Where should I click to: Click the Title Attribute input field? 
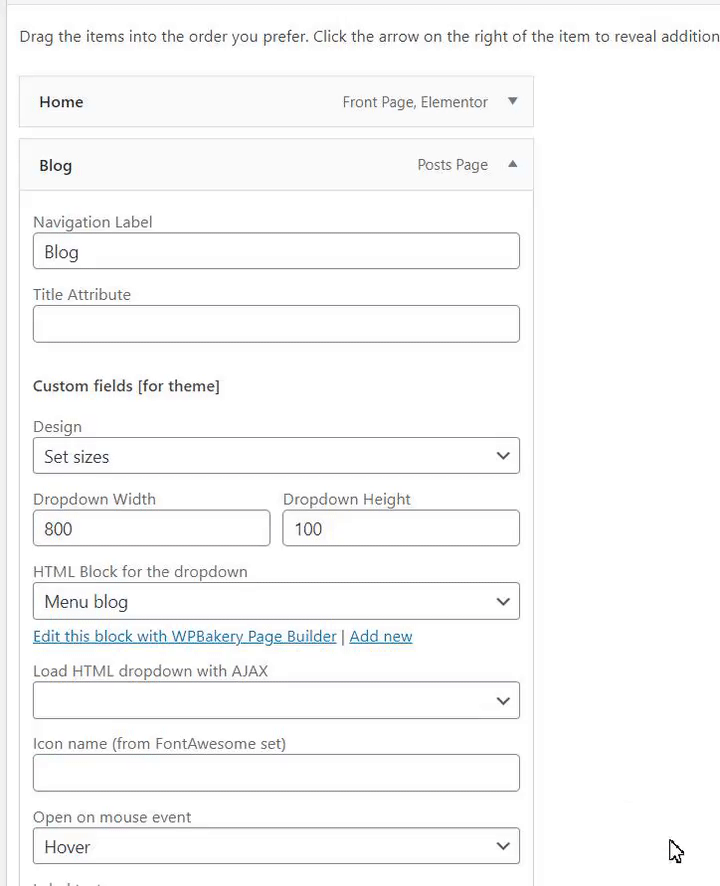(x=276, y=324)
